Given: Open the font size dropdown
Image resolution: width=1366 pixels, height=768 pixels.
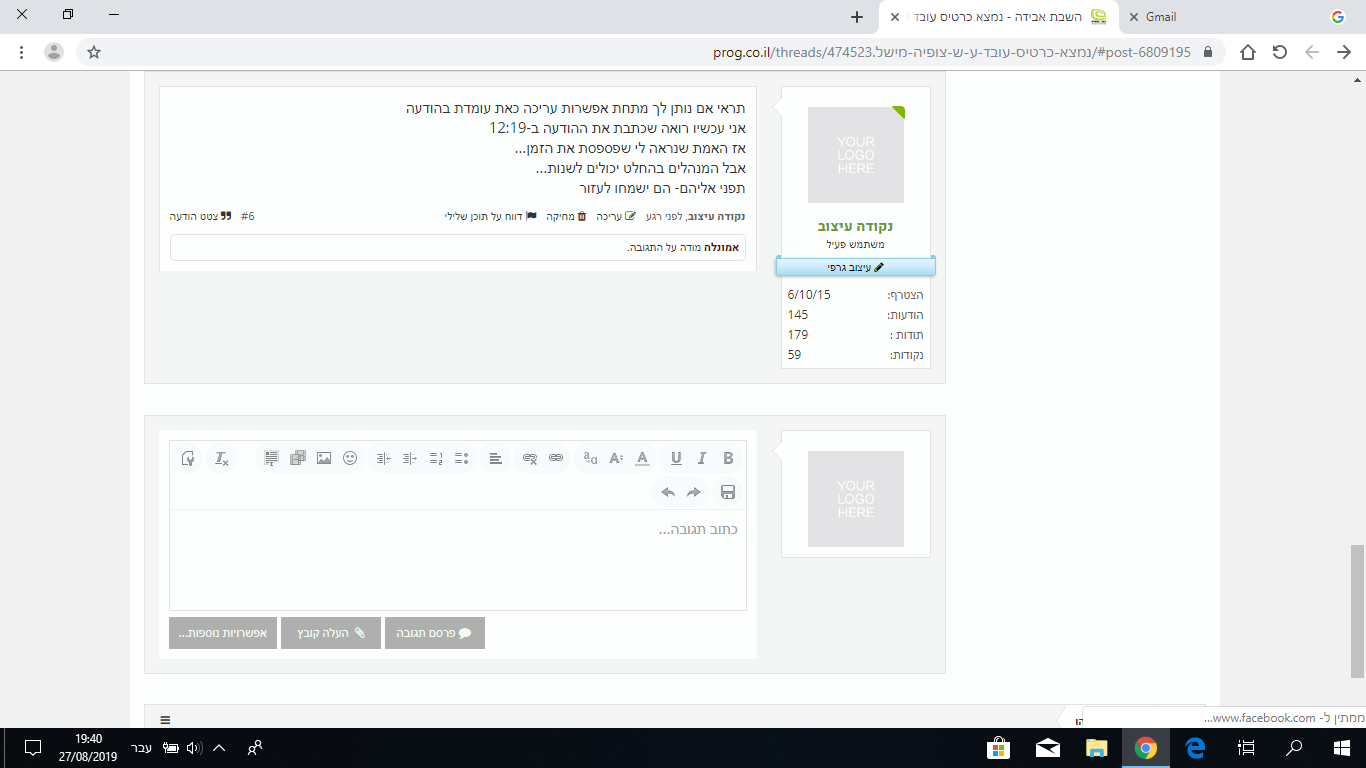Looking at the screenshot, I should point(617,458).
